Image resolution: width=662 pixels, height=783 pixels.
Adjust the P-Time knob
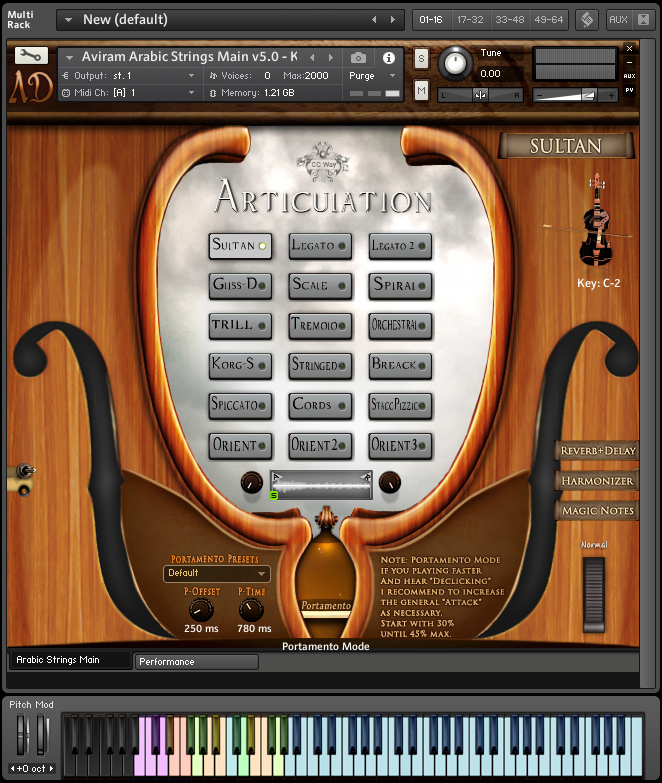pos(251,610)
